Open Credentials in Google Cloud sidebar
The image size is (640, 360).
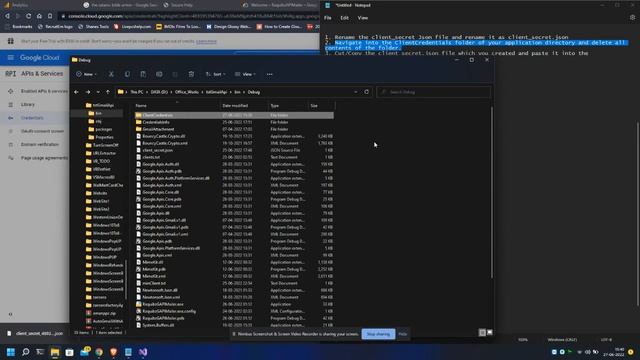pyautogui.click(x=32, y=118)
